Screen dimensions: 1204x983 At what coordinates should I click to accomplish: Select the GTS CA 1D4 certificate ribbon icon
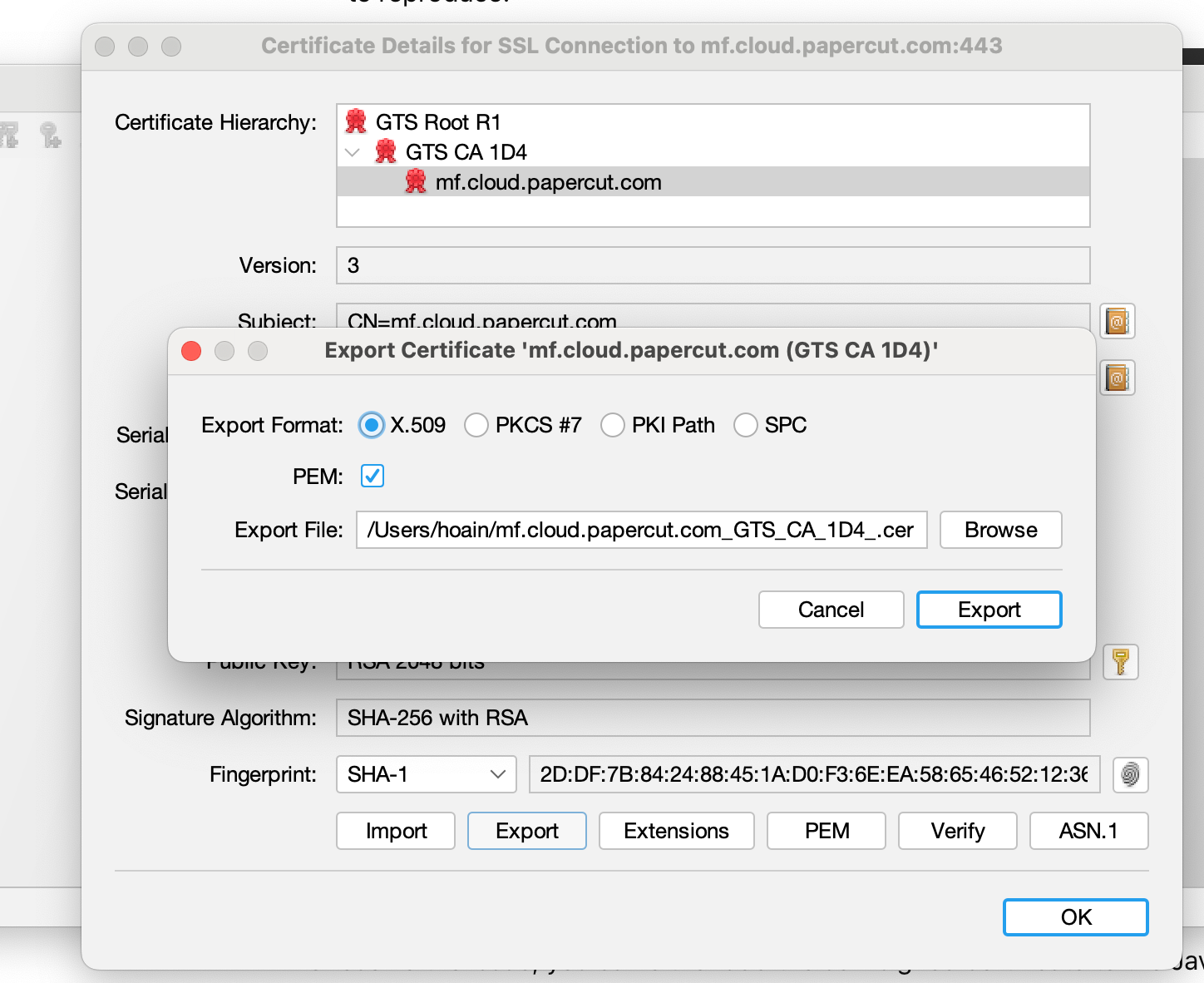[385, 152]
